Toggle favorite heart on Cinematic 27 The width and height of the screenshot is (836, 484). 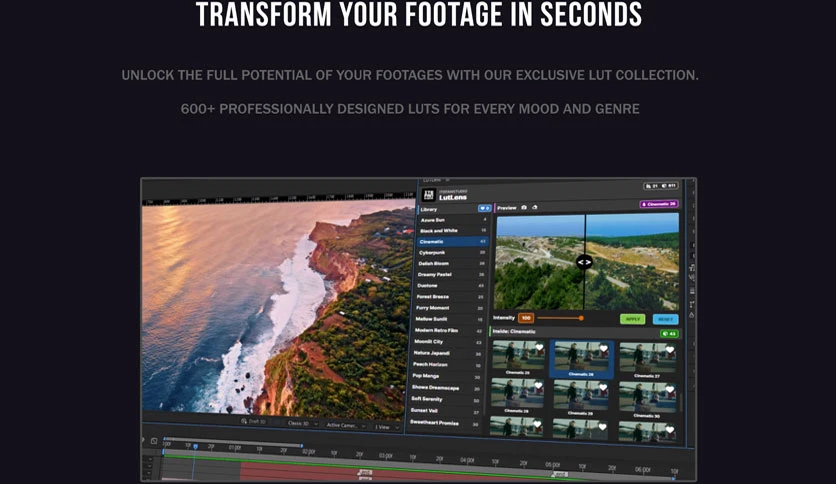(670, 350)
